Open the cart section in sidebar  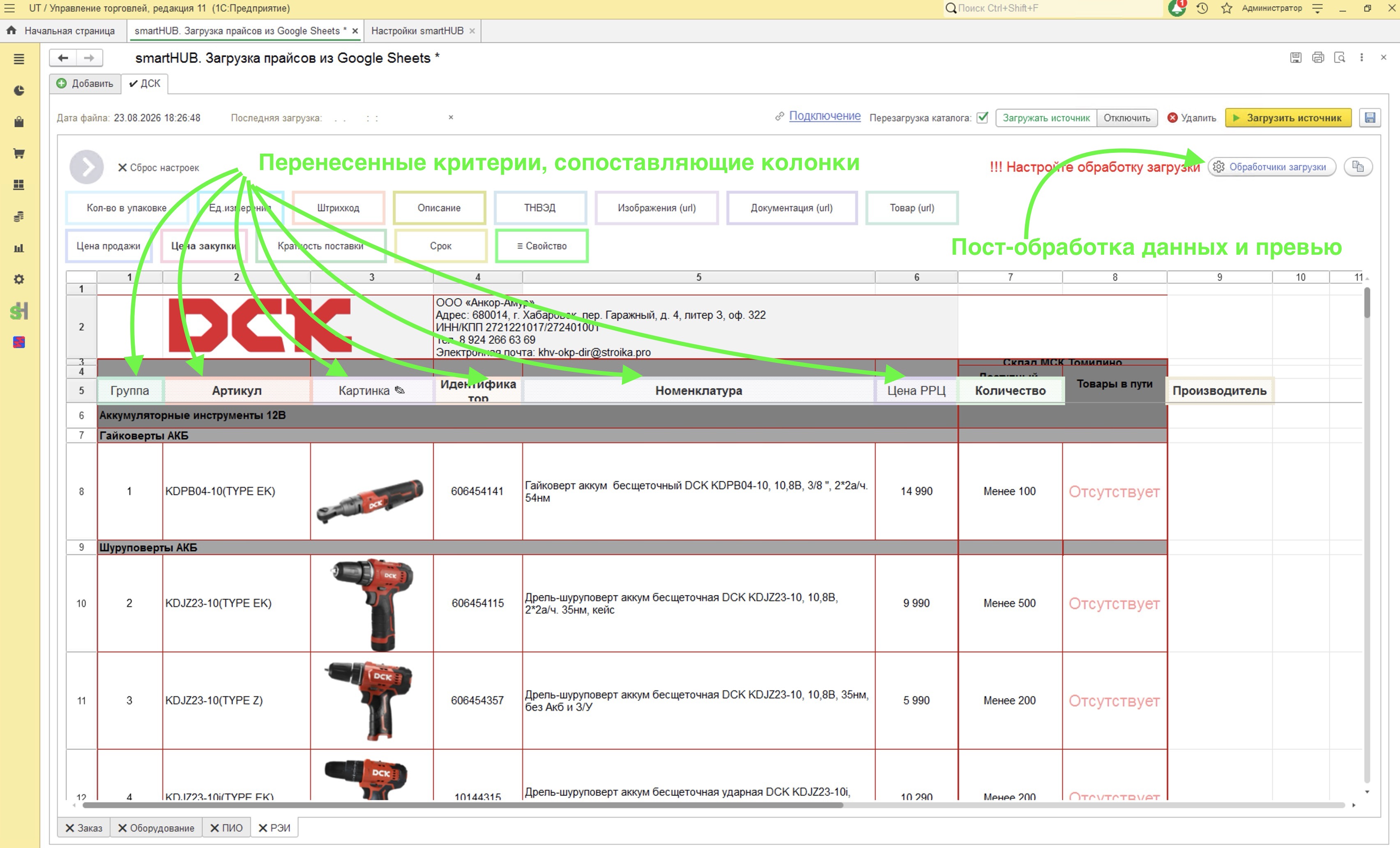(x=19, y=154)
